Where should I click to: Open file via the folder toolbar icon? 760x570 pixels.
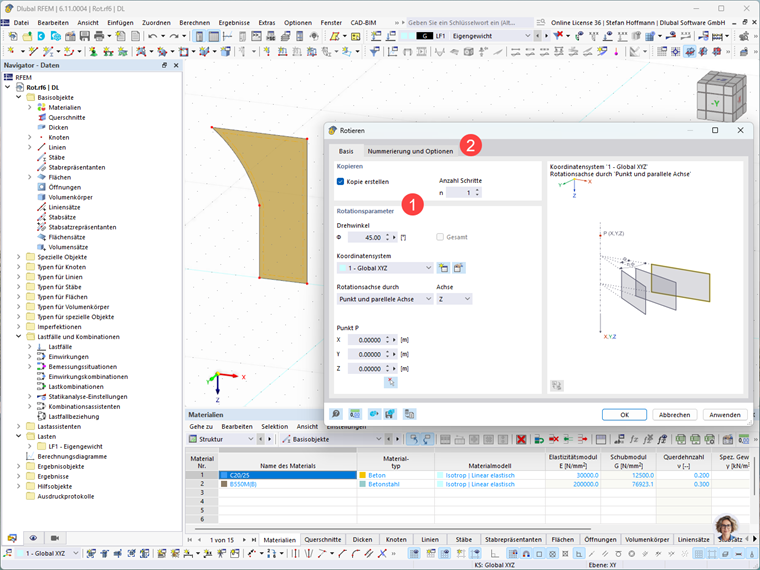(27, 36)
